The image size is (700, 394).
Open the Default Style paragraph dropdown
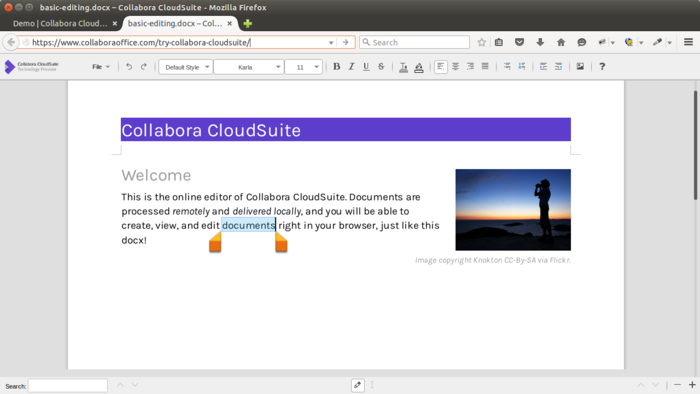pyautogui.click(x=186, y=67)
